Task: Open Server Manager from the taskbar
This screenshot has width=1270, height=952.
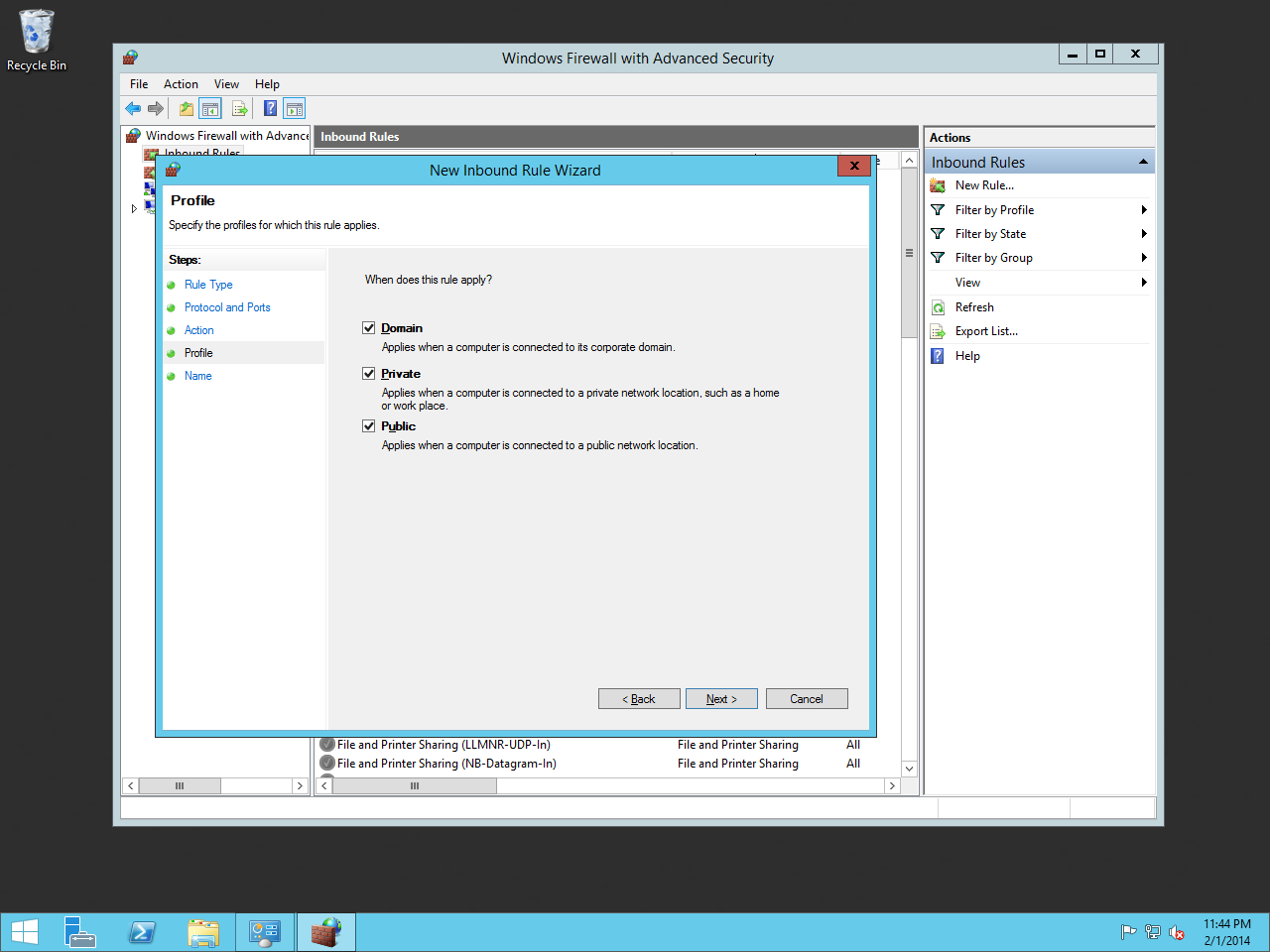Action: pyautogui.click(x=80, y=932)
